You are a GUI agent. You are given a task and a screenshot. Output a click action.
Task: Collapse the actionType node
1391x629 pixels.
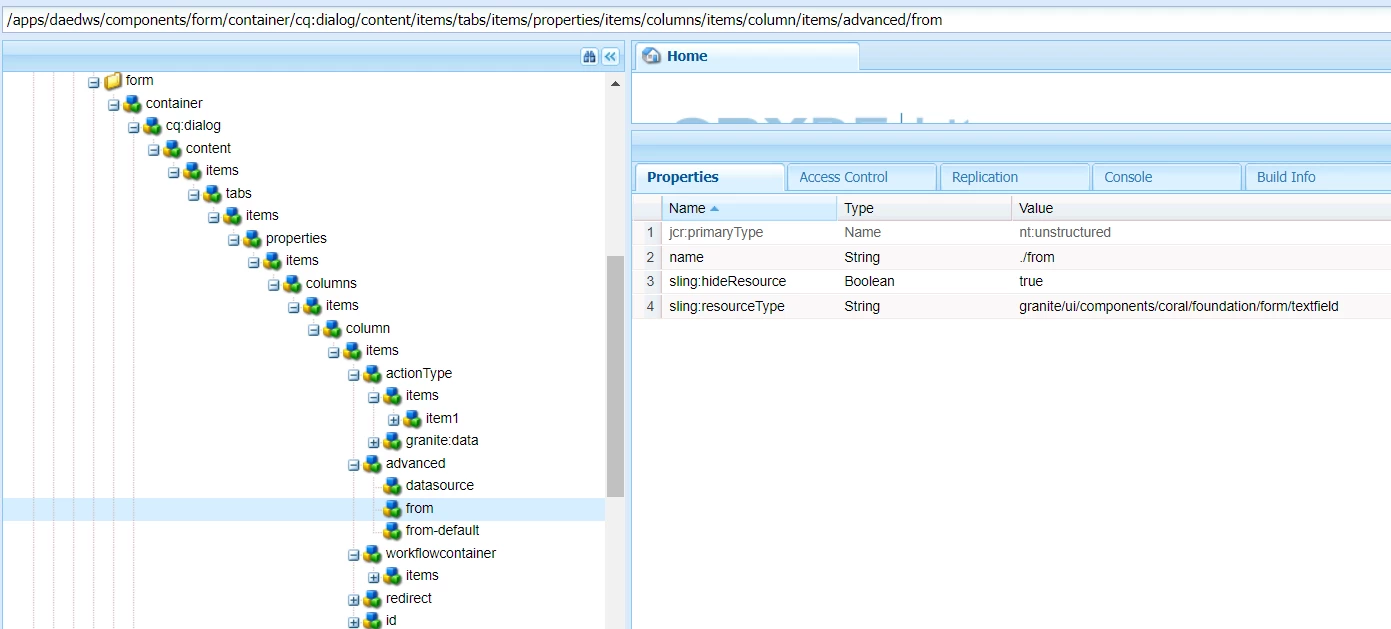[x=354, y=374]
